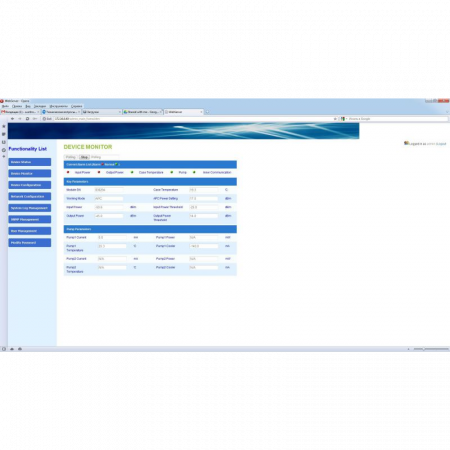Click inside the Google search box
Viewport: 450px width, 450px height.
tap(398, 119)
